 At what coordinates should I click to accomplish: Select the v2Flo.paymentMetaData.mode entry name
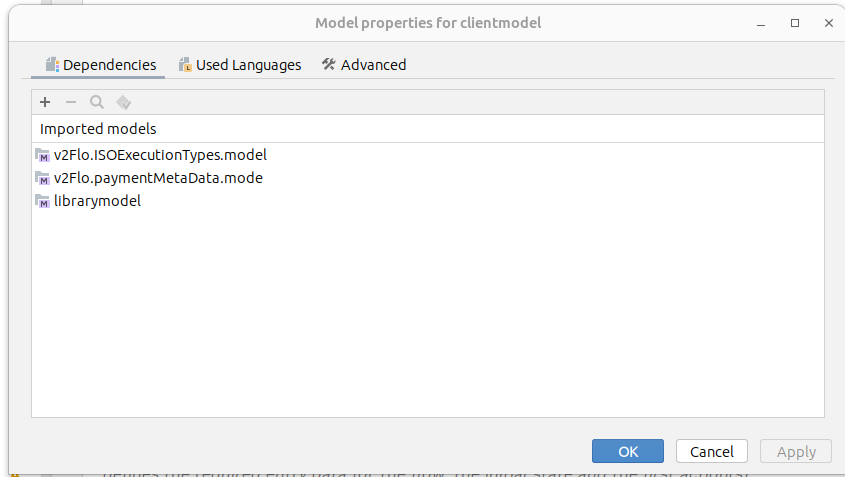158,178
